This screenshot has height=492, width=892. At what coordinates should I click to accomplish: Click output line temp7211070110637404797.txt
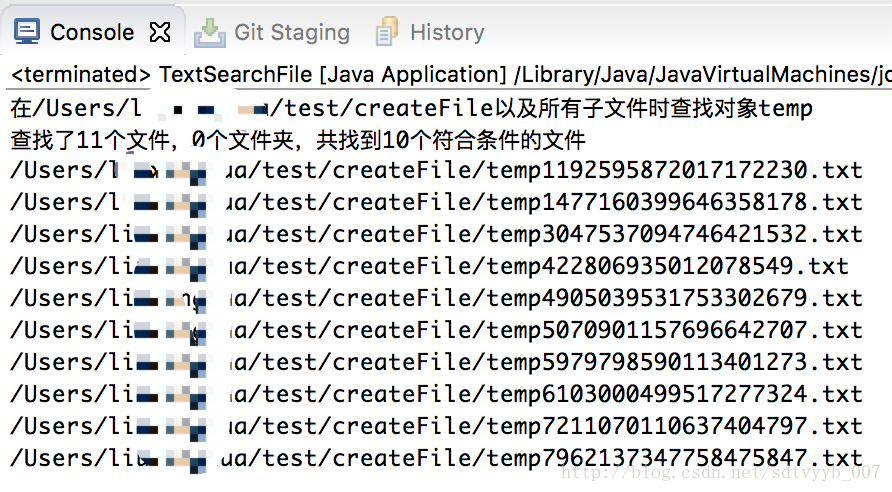point(436,425)
